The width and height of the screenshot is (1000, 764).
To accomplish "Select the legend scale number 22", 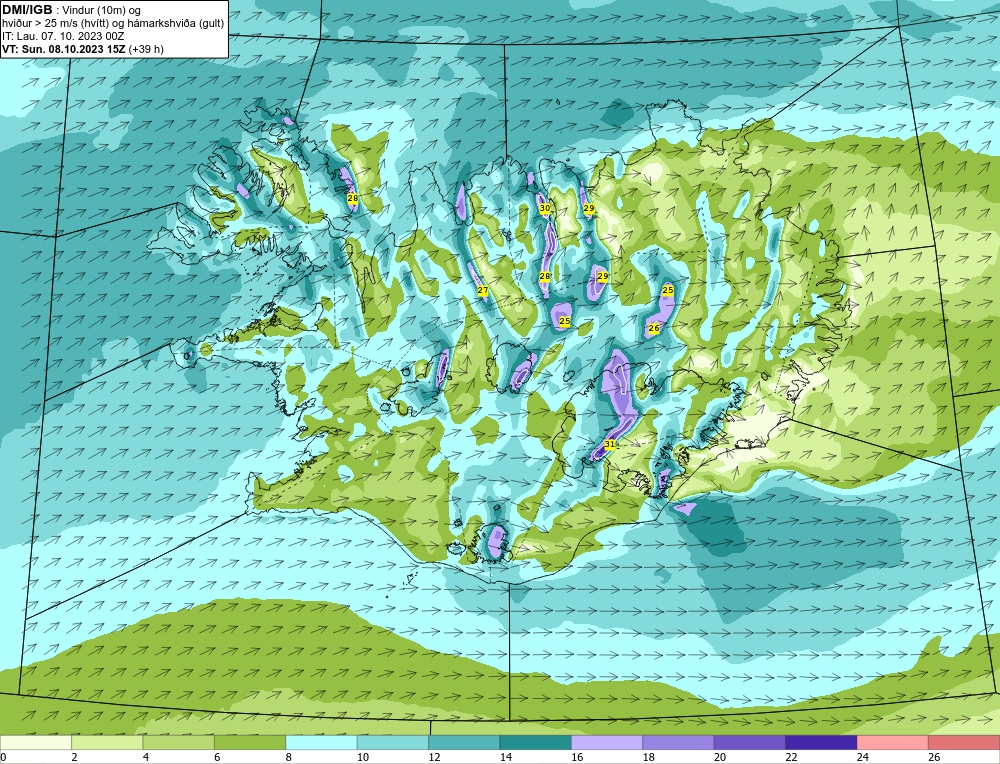I will [x=791, y=757].
